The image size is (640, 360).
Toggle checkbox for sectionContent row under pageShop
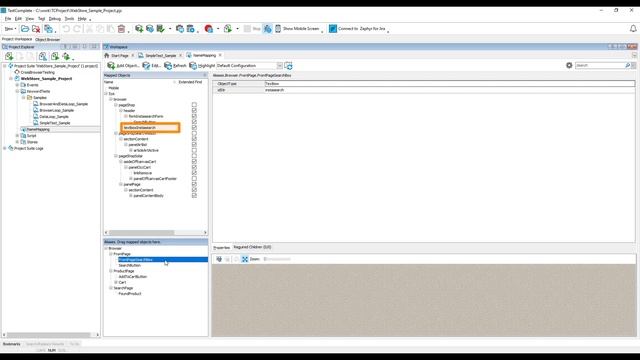[194, 139]
